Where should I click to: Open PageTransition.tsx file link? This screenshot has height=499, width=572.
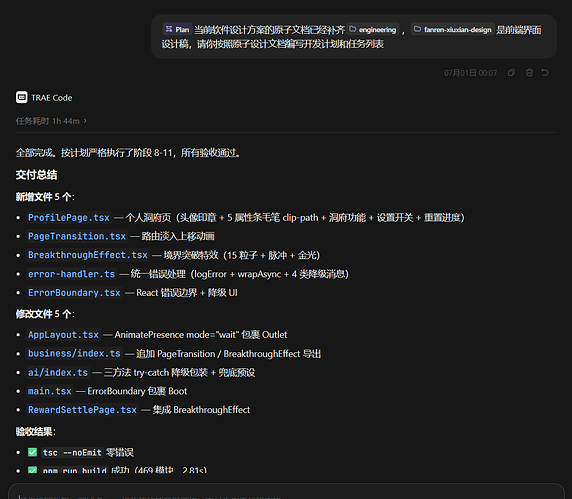(x=77, y=236)
